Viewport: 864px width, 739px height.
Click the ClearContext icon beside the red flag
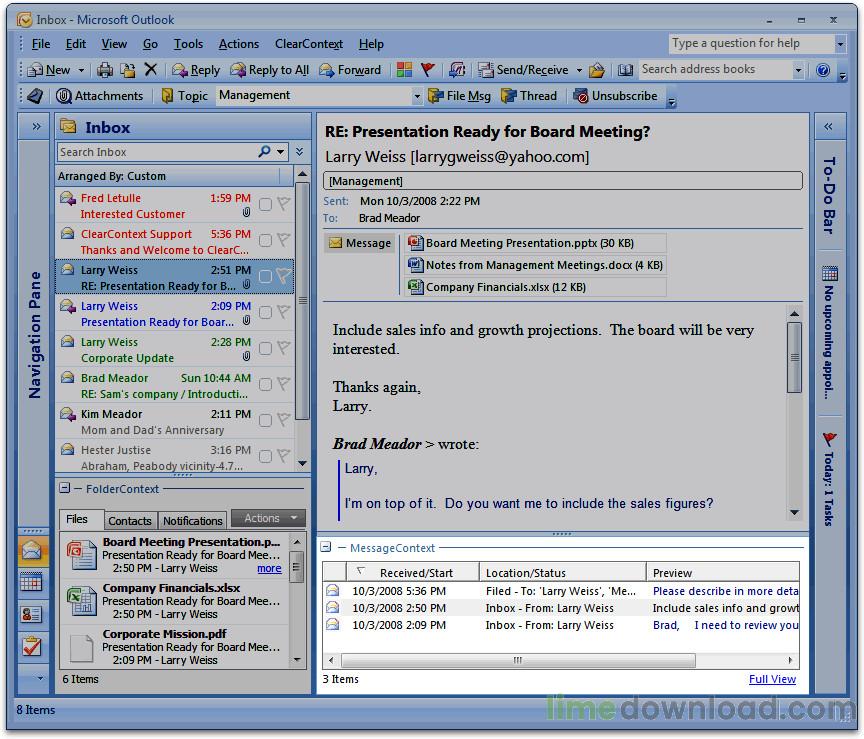(457, 70)
